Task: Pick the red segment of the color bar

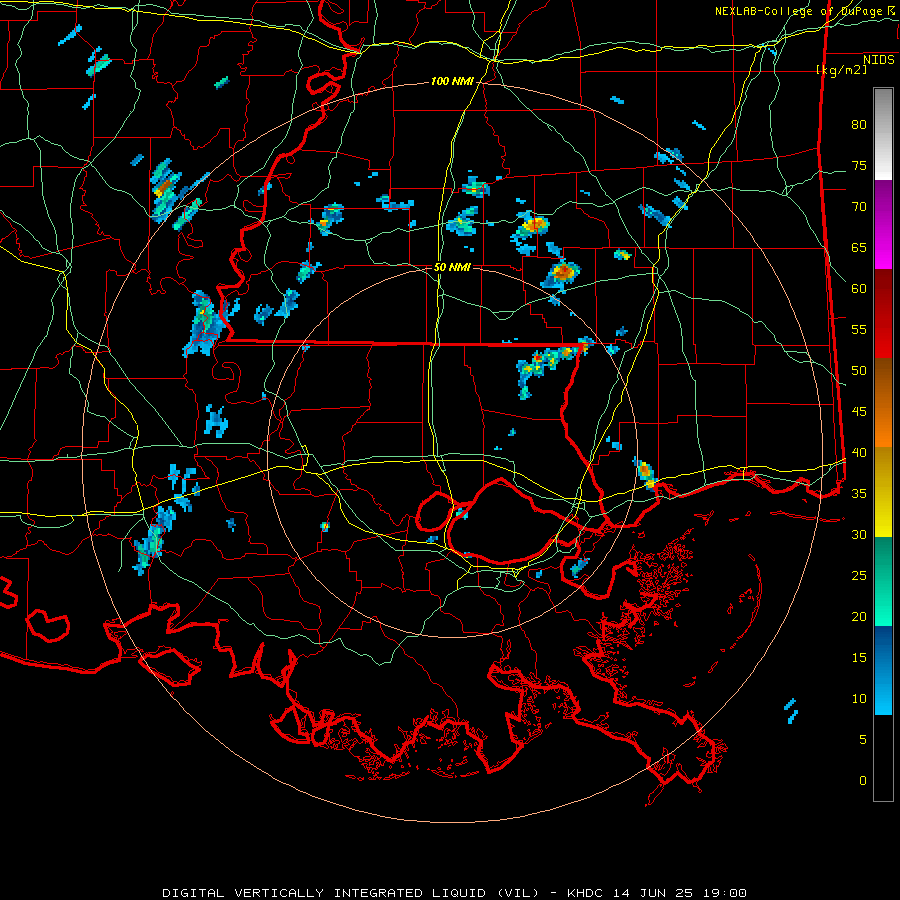Action: click(x=883, y=314)
